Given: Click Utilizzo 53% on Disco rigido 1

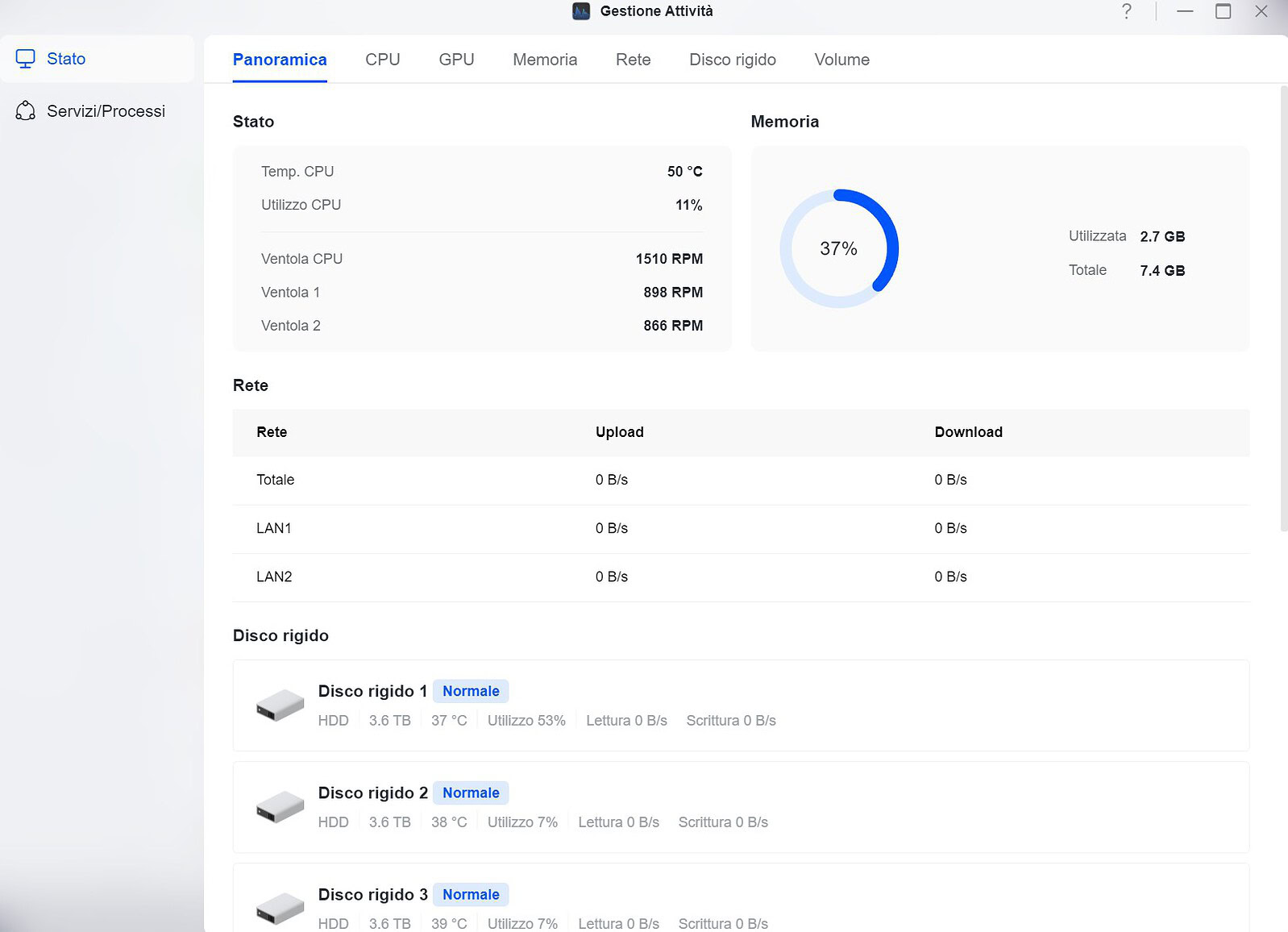Looking at the screenshot, I should 526,721.
